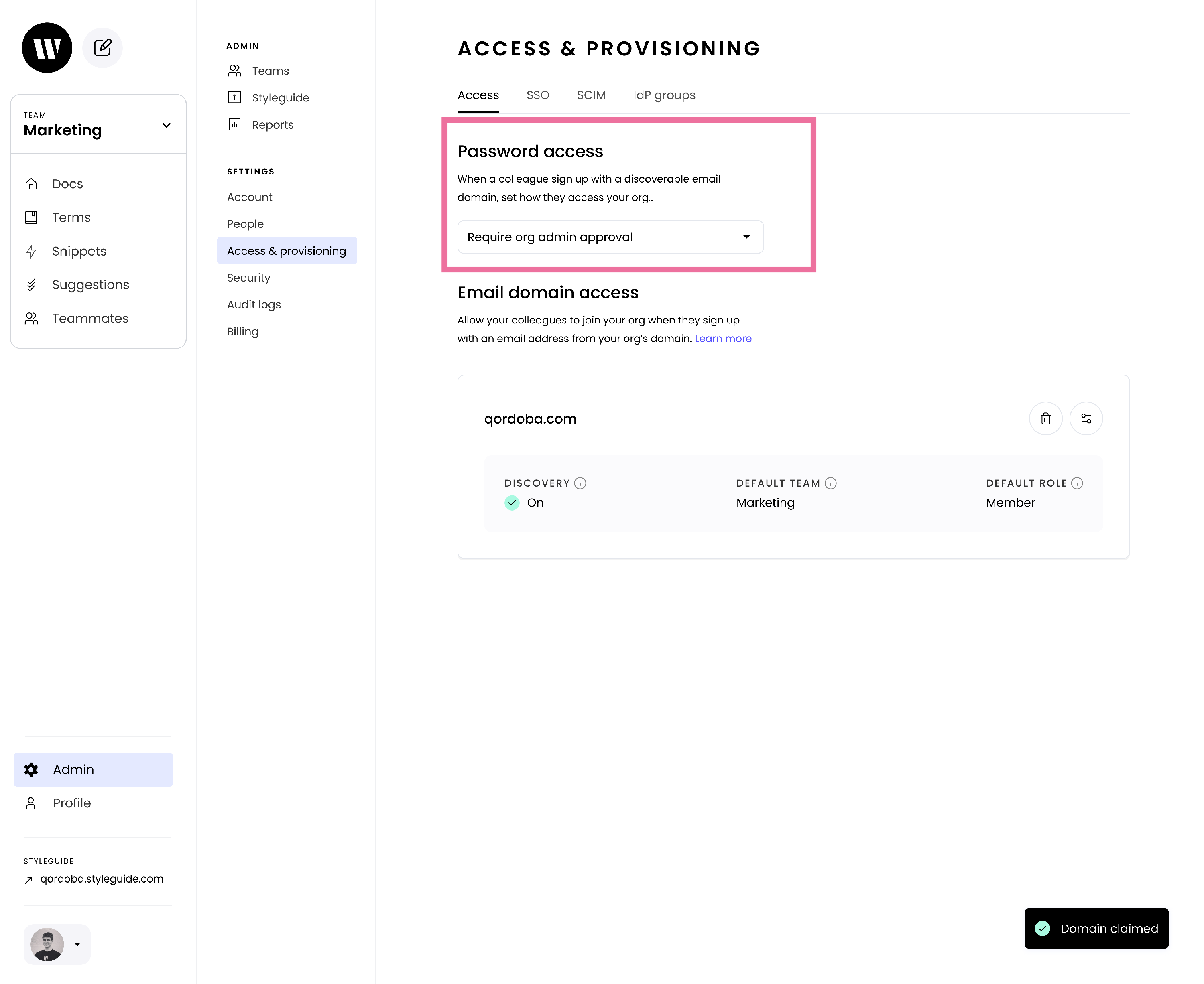The width and height of the screenshot is (1204, 984).
Task: Switch to the SSO tab
Action: (538, 95)
